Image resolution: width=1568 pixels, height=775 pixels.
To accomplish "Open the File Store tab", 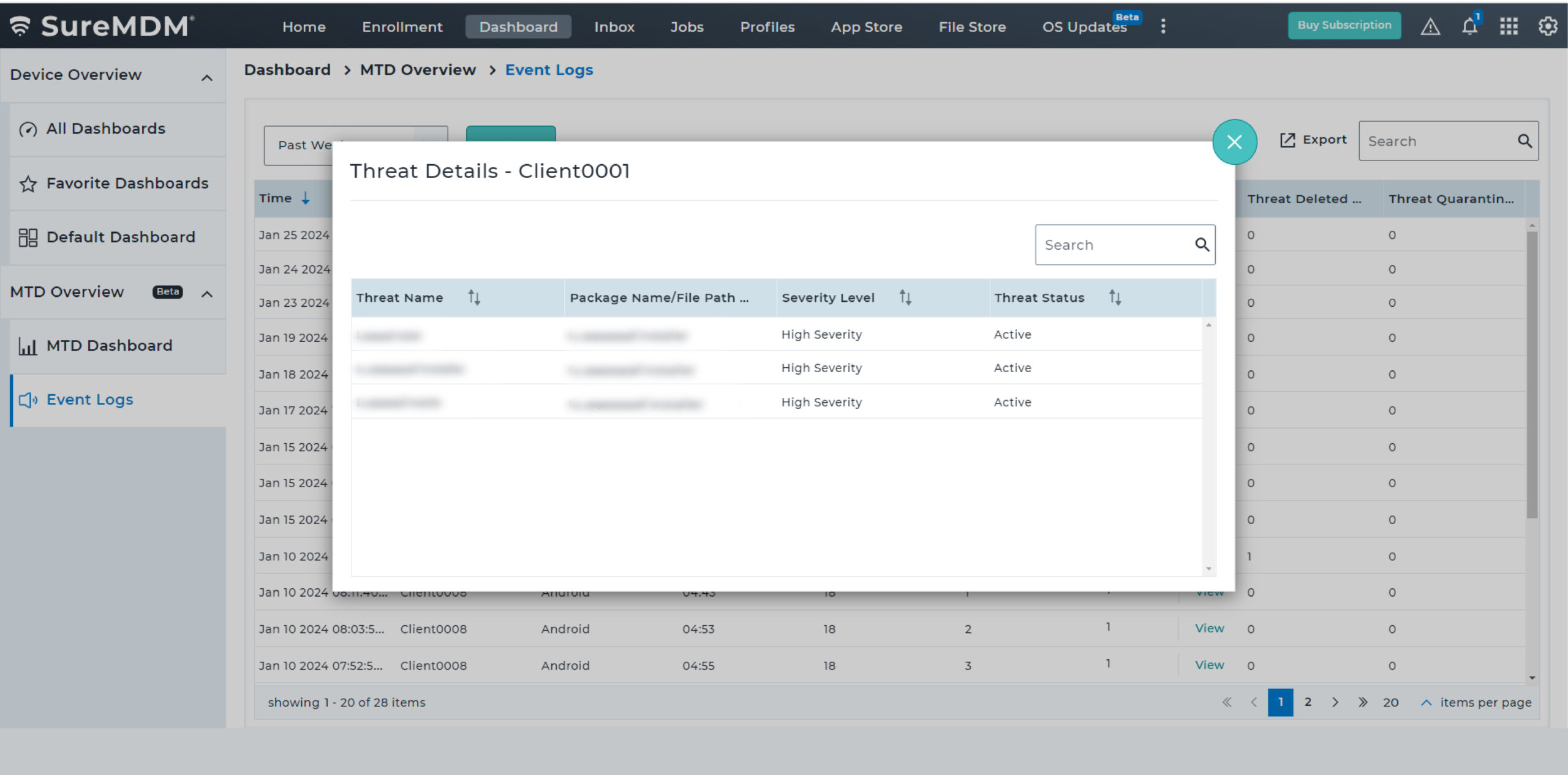I will [x=972, y=27].
